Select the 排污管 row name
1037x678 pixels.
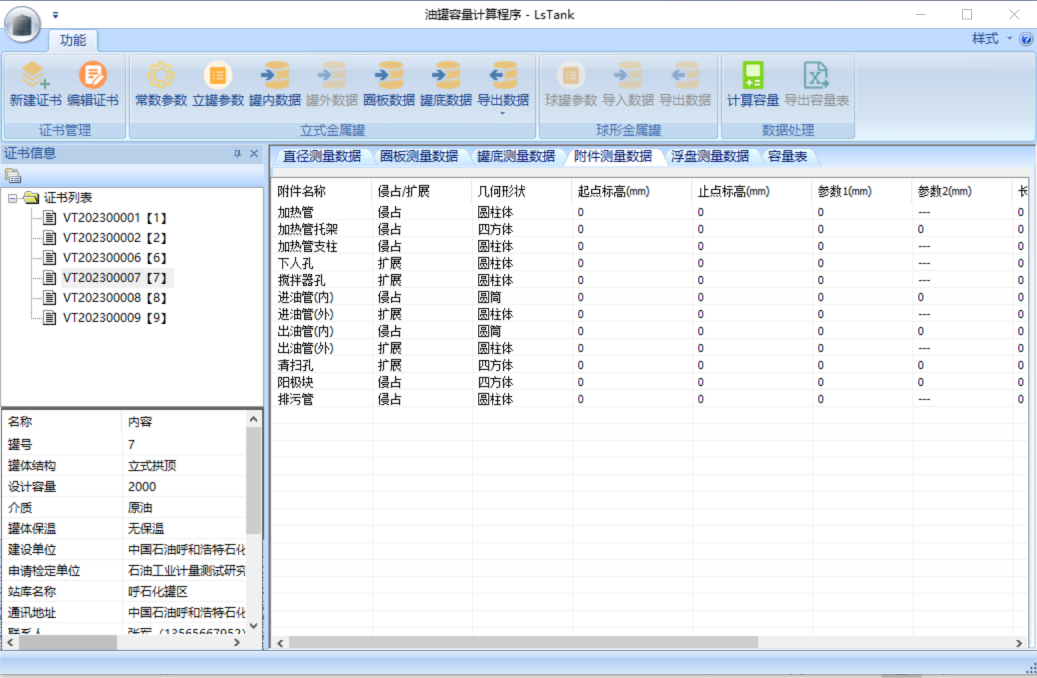click(296, 400)
